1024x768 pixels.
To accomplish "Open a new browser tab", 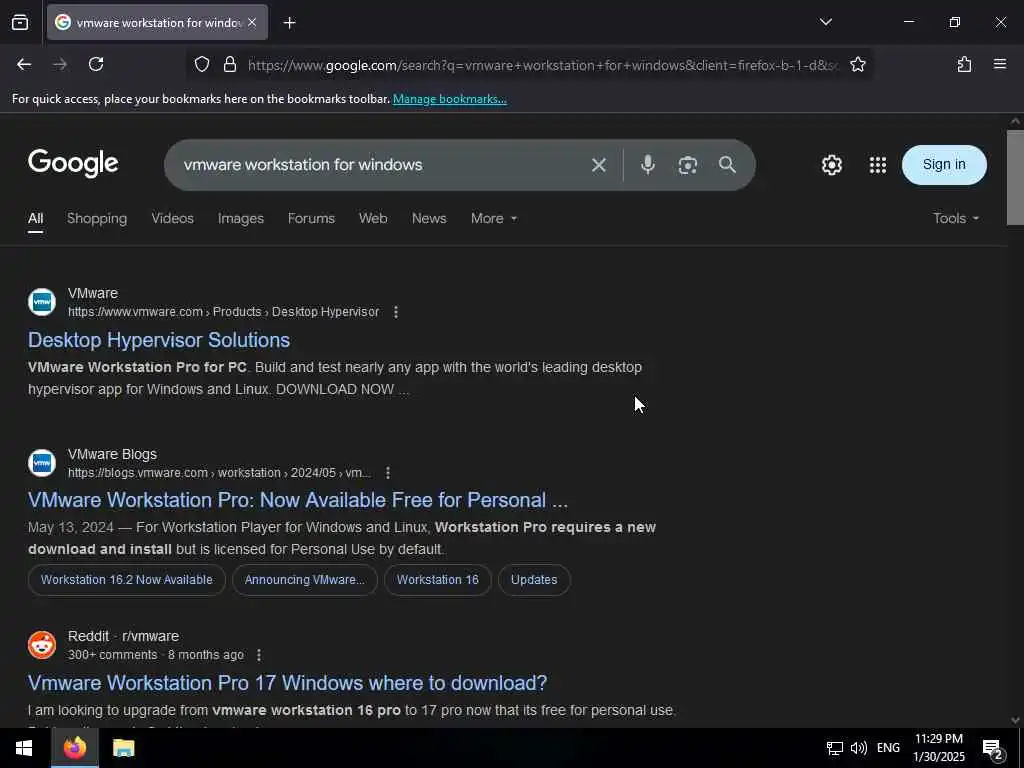I will pos(289,23).
